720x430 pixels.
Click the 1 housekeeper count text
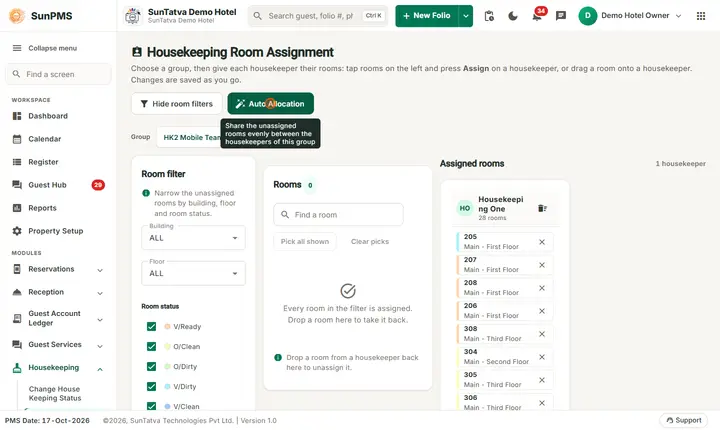681,164
